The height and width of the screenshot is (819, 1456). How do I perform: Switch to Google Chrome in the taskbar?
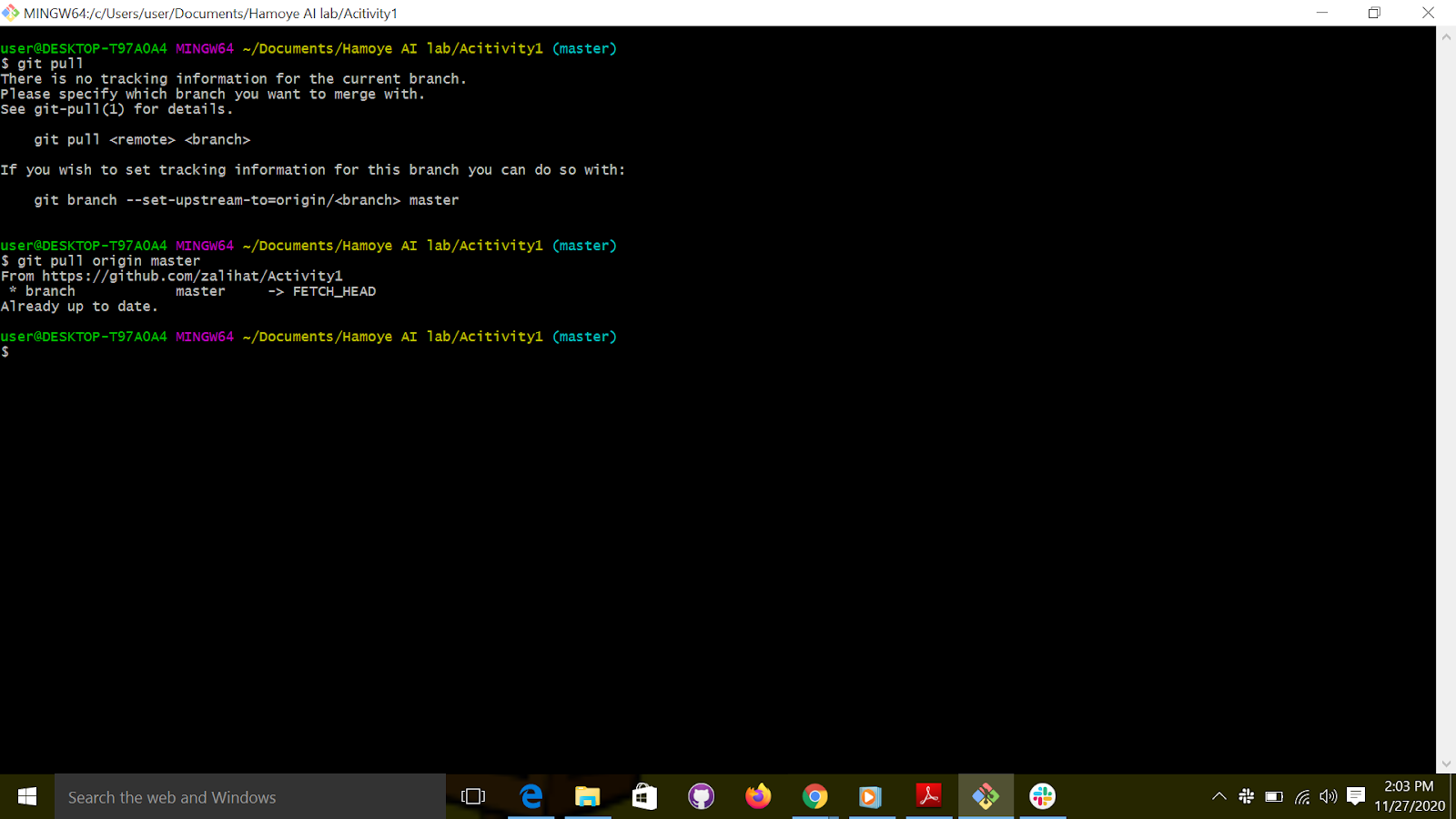[814, 797]
